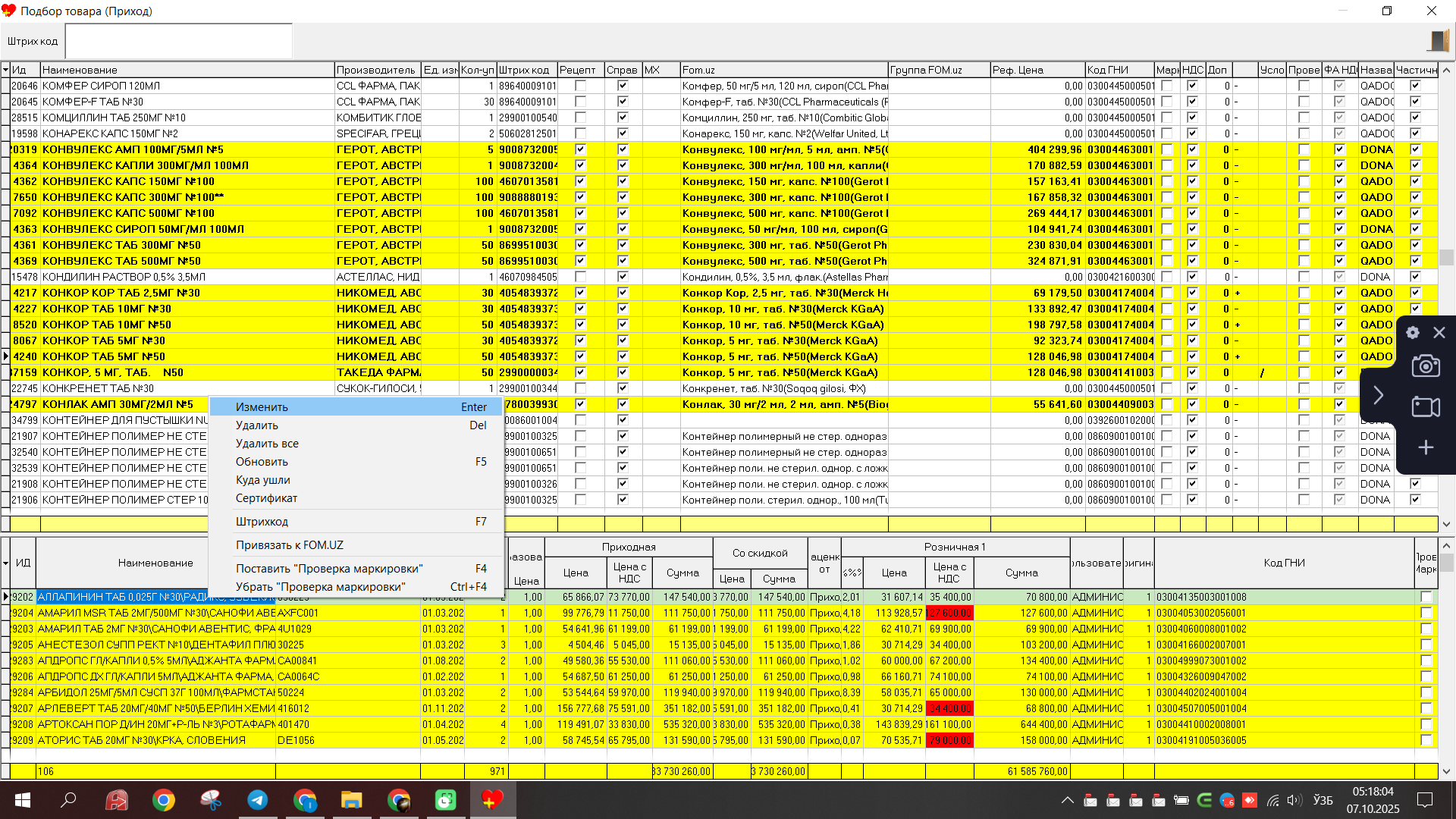Open upper grid column selector dropdown

tap(5, 70)
